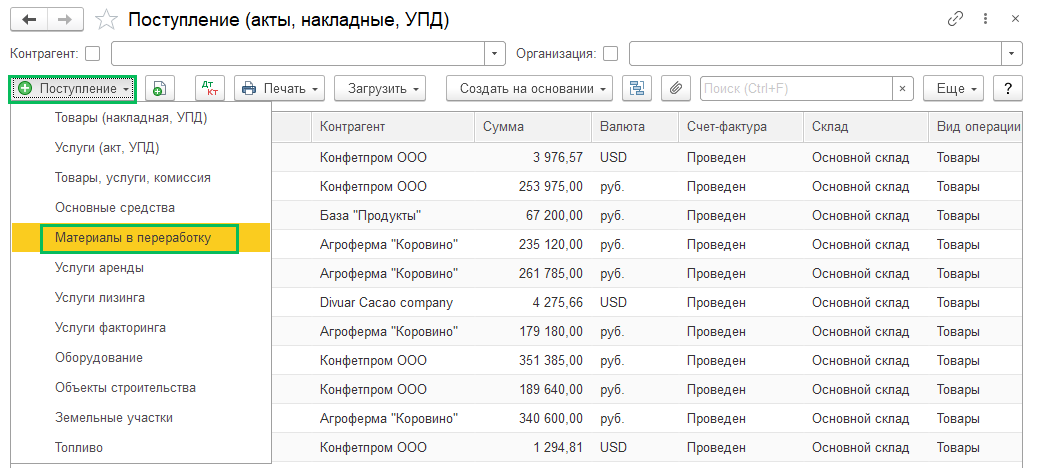This screenshot has height=468, width=1038.
Task: Get the link with the chain icon
Action: click(x=955, y=19)
